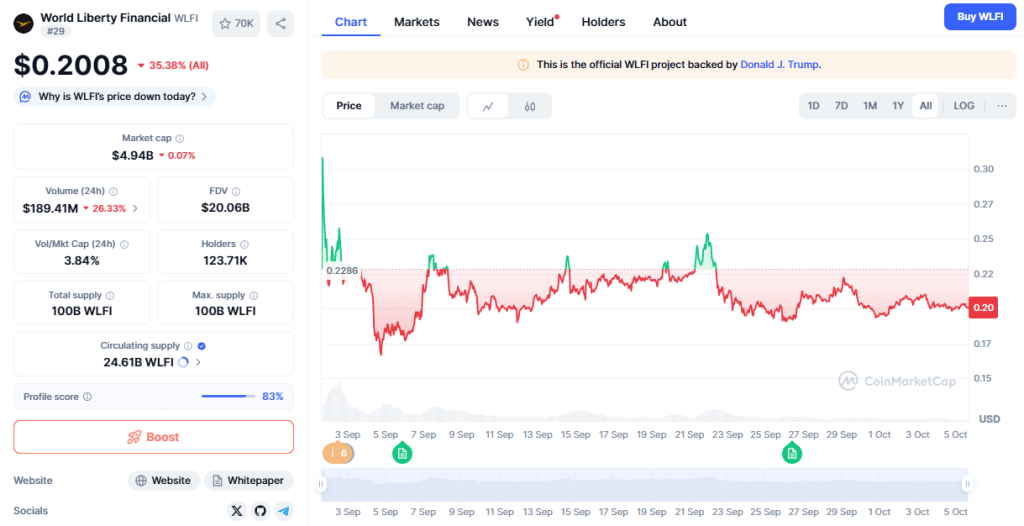Click the Market cap info icon
This screenshot has width=1024, height=526.
pyautogui.click(x=180, y=139)
